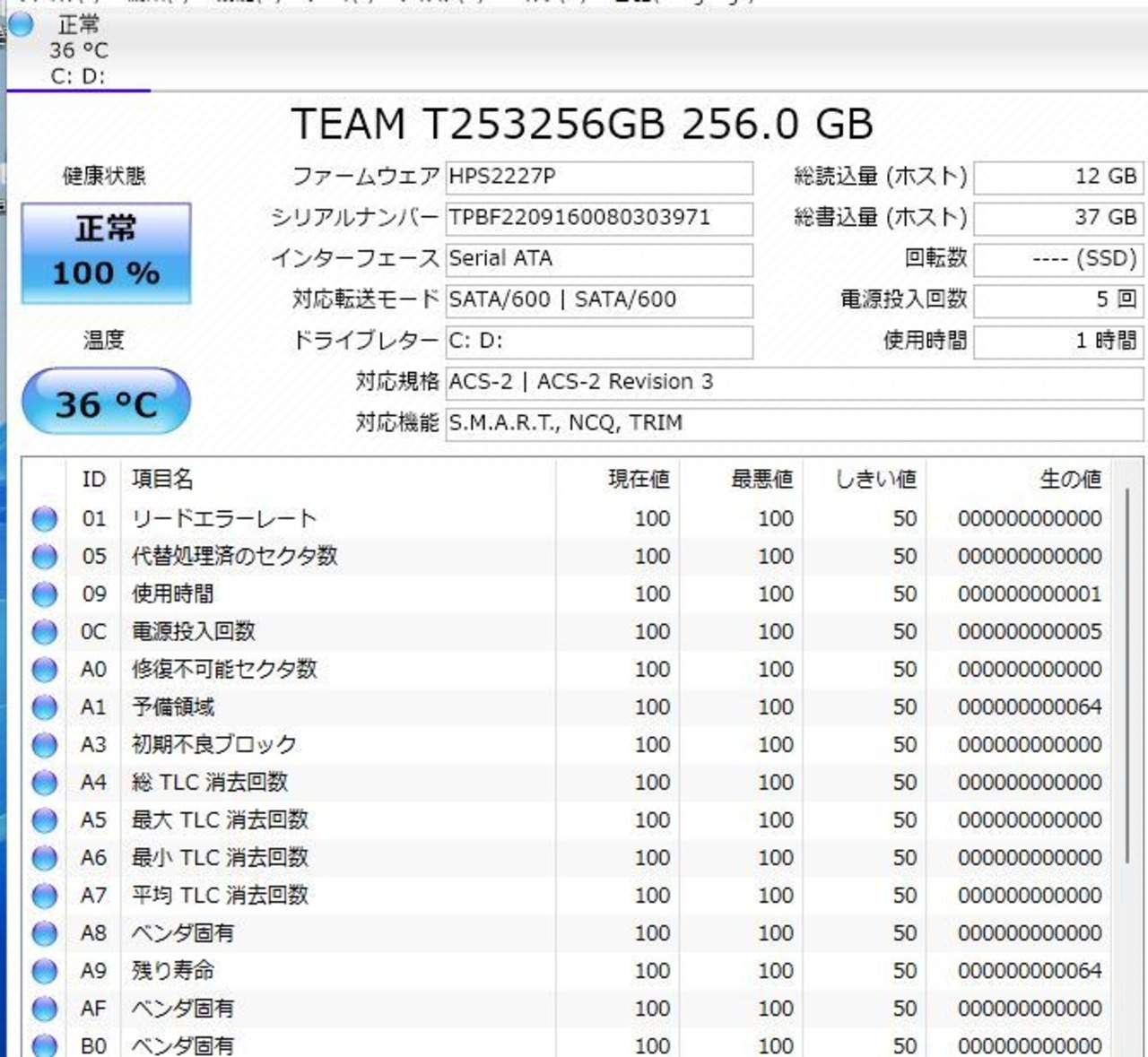Image resolution: width=1148 pixels, height=1057 pixels.
Task: Click the 正常 100 % health status button
Action: click(106, 253)
